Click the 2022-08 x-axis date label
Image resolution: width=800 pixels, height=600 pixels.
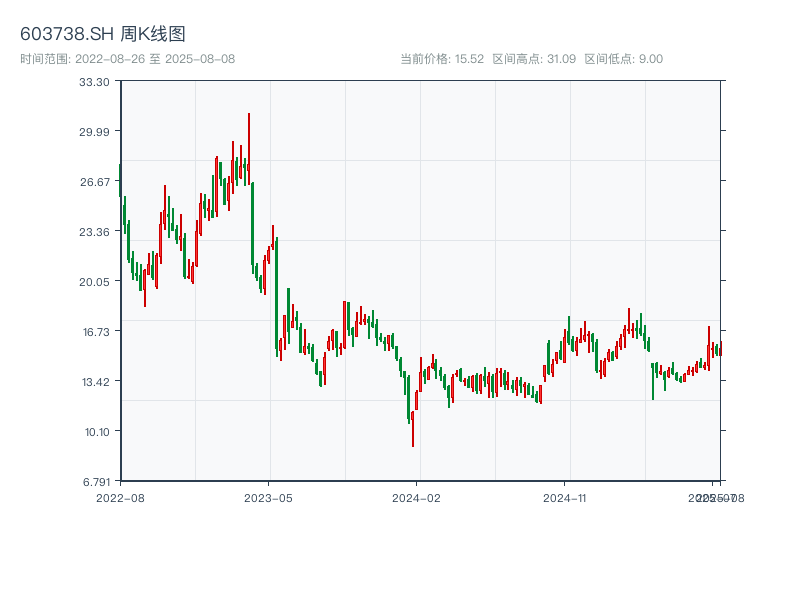pos(120,497)
